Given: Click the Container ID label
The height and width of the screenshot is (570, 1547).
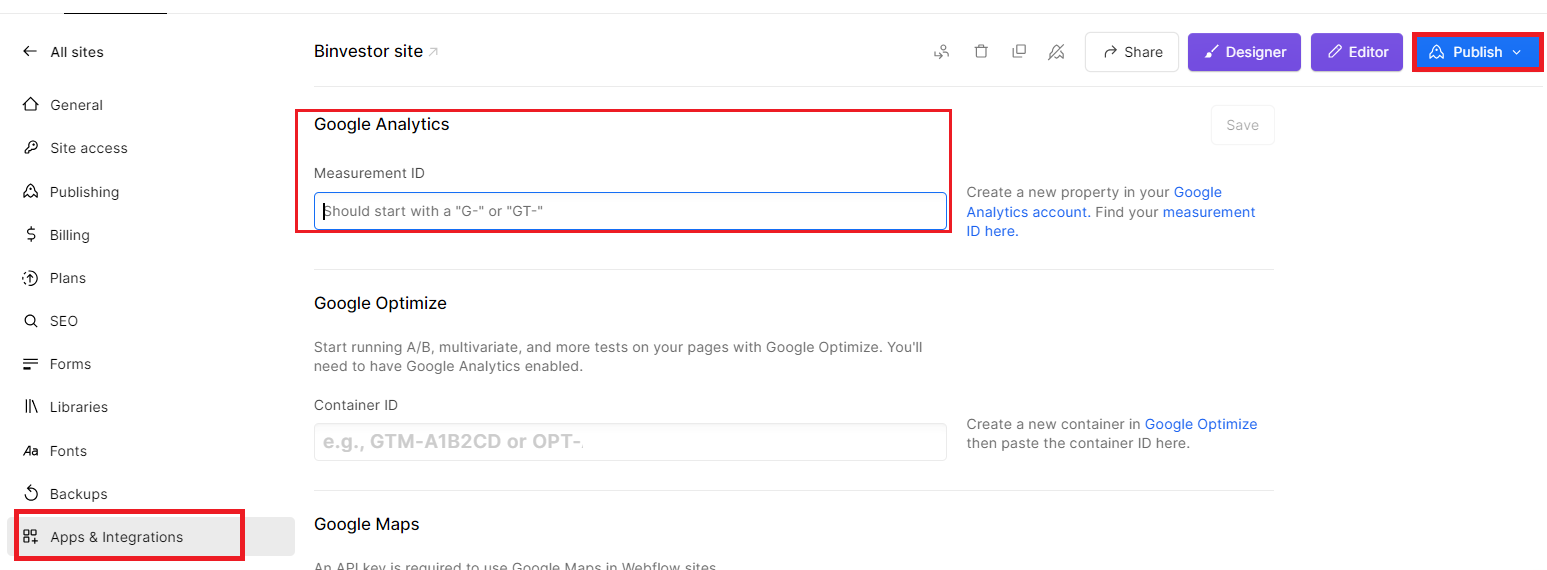Looking at the screenshot, I should [356, 405].
